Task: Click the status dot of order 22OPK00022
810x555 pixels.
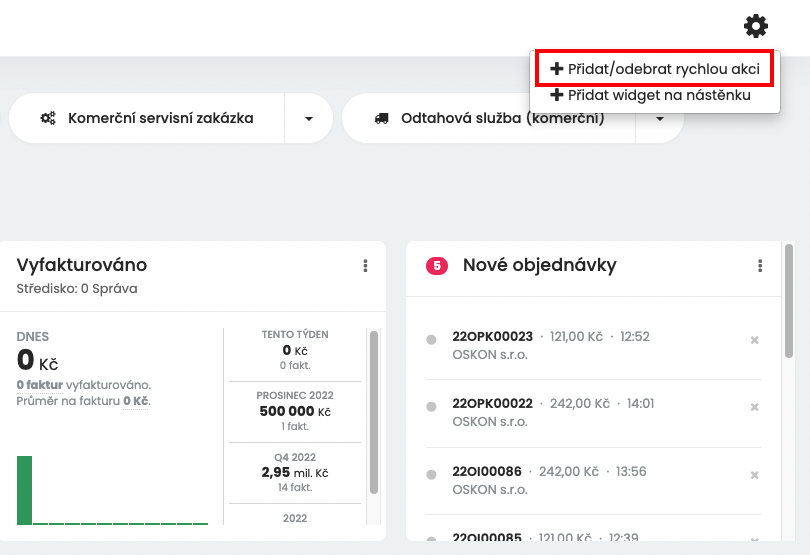Action: 431,407
